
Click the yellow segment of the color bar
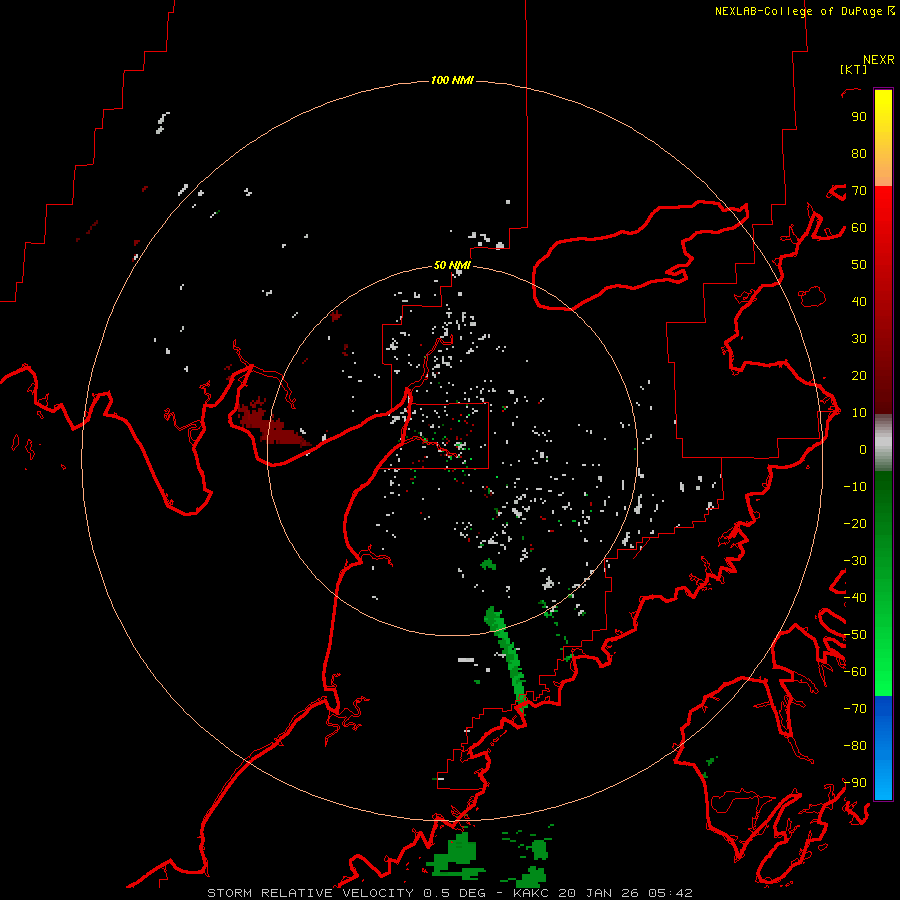tap(883, 138)
